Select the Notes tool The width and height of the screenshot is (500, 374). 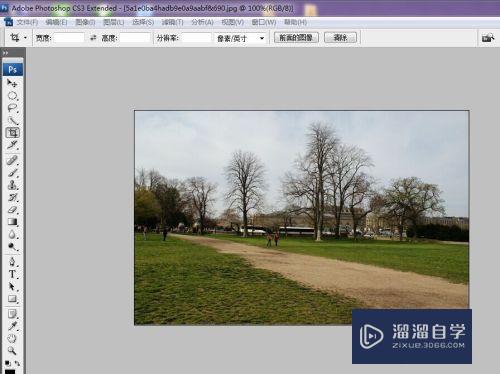click(x=12, y=314)
